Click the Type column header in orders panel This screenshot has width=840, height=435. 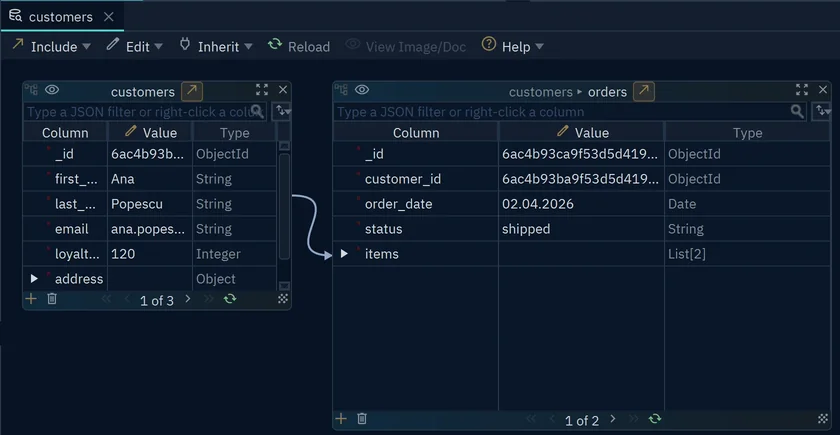coord(747,132)
